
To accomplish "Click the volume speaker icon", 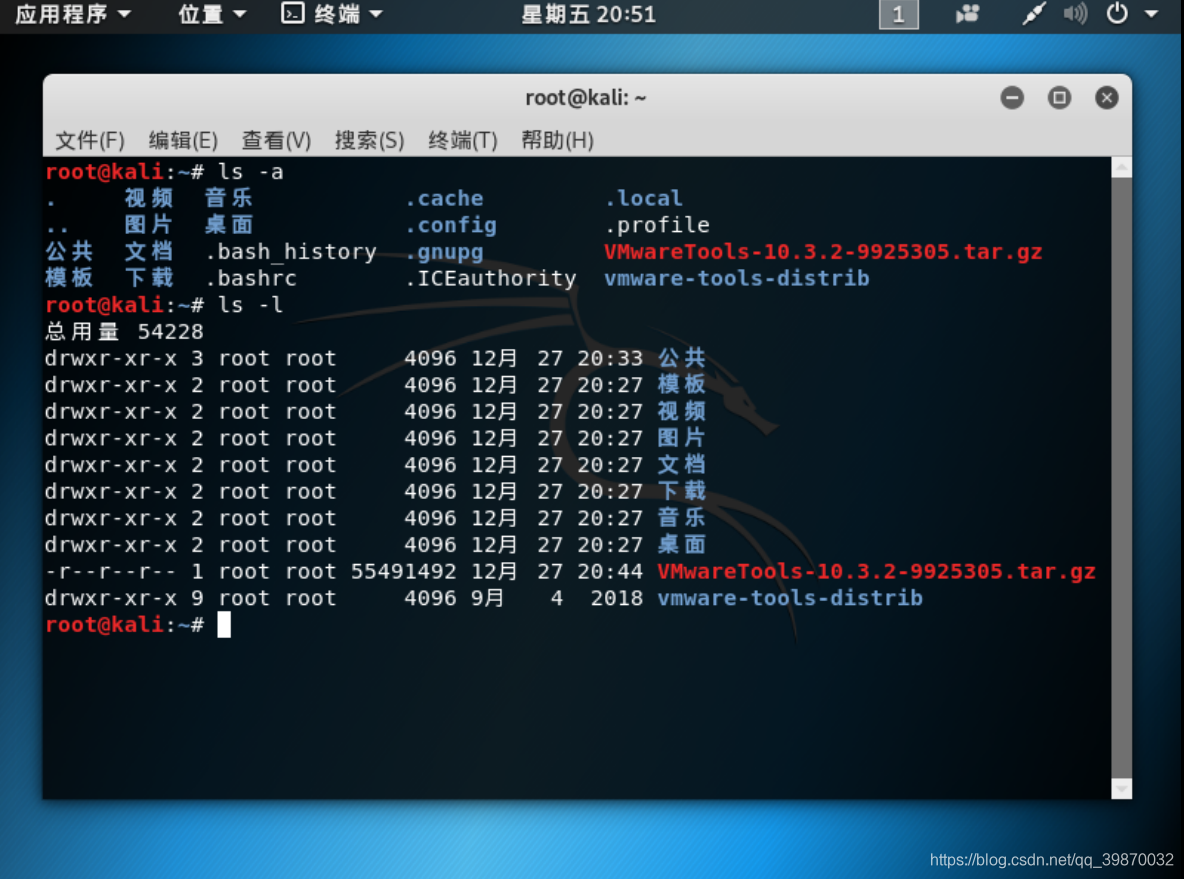I will click(x=1073, y=13).
